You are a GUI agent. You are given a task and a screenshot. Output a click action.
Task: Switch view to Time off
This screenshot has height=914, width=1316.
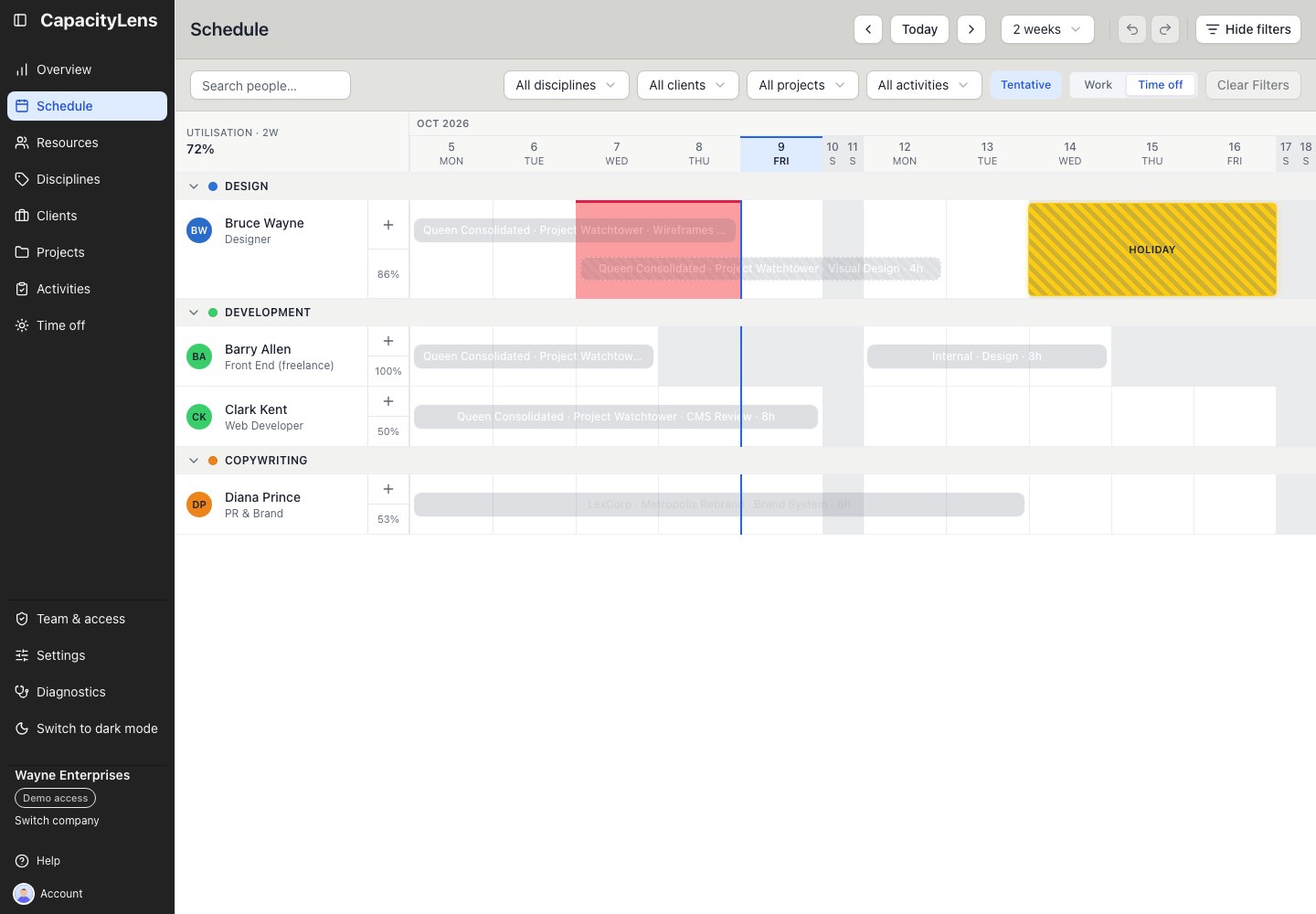(1161, 85)
